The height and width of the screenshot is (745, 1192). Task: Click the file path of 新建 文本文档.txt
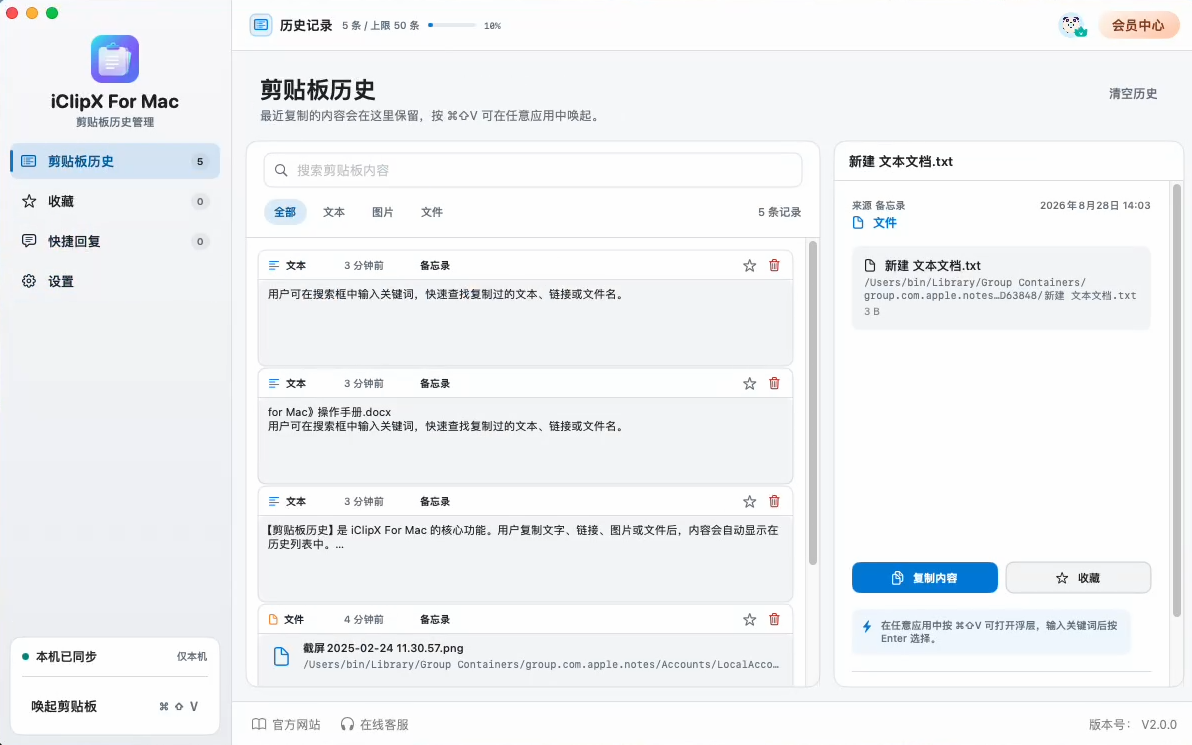(x=1000, y=289)
